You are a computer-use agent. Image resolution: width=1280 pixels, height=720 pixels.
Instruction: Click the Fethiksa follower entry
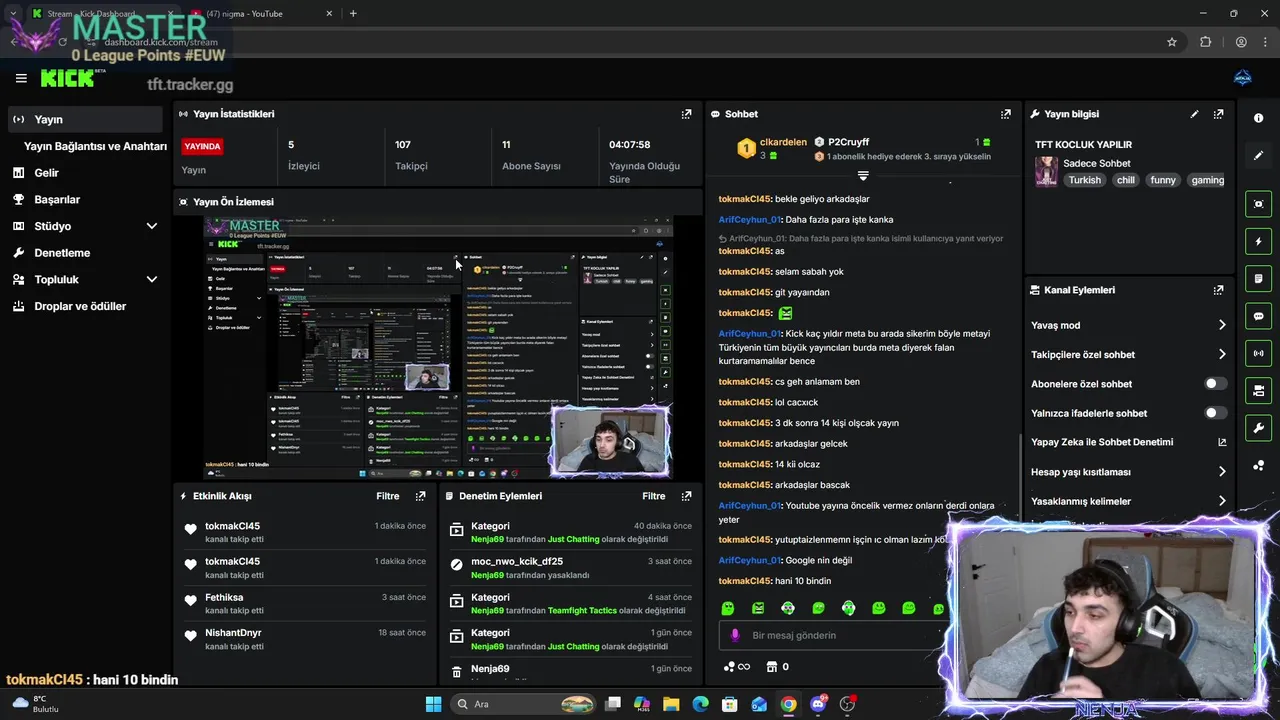(x=305, y=603)
